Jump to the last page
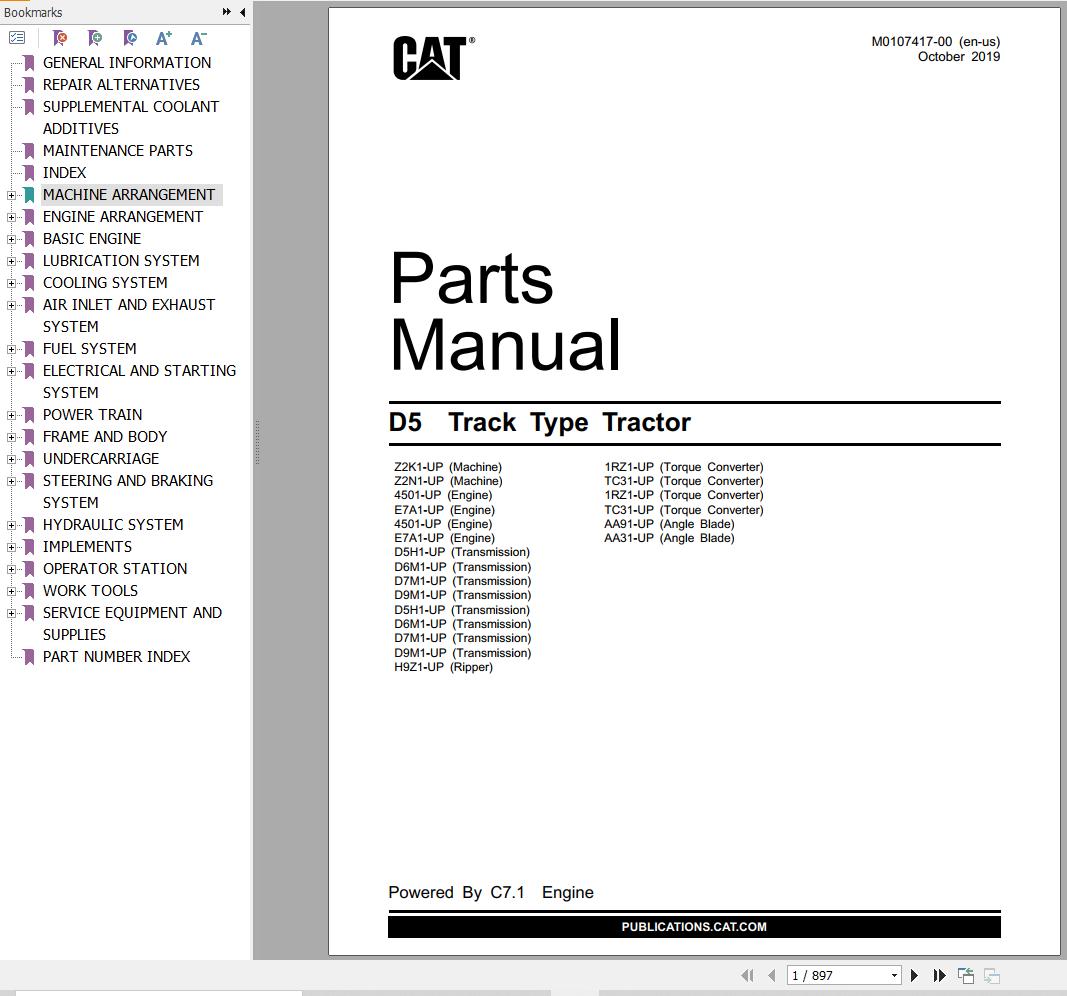Viewport: 1067px width, 996px height. coord(940,976)
